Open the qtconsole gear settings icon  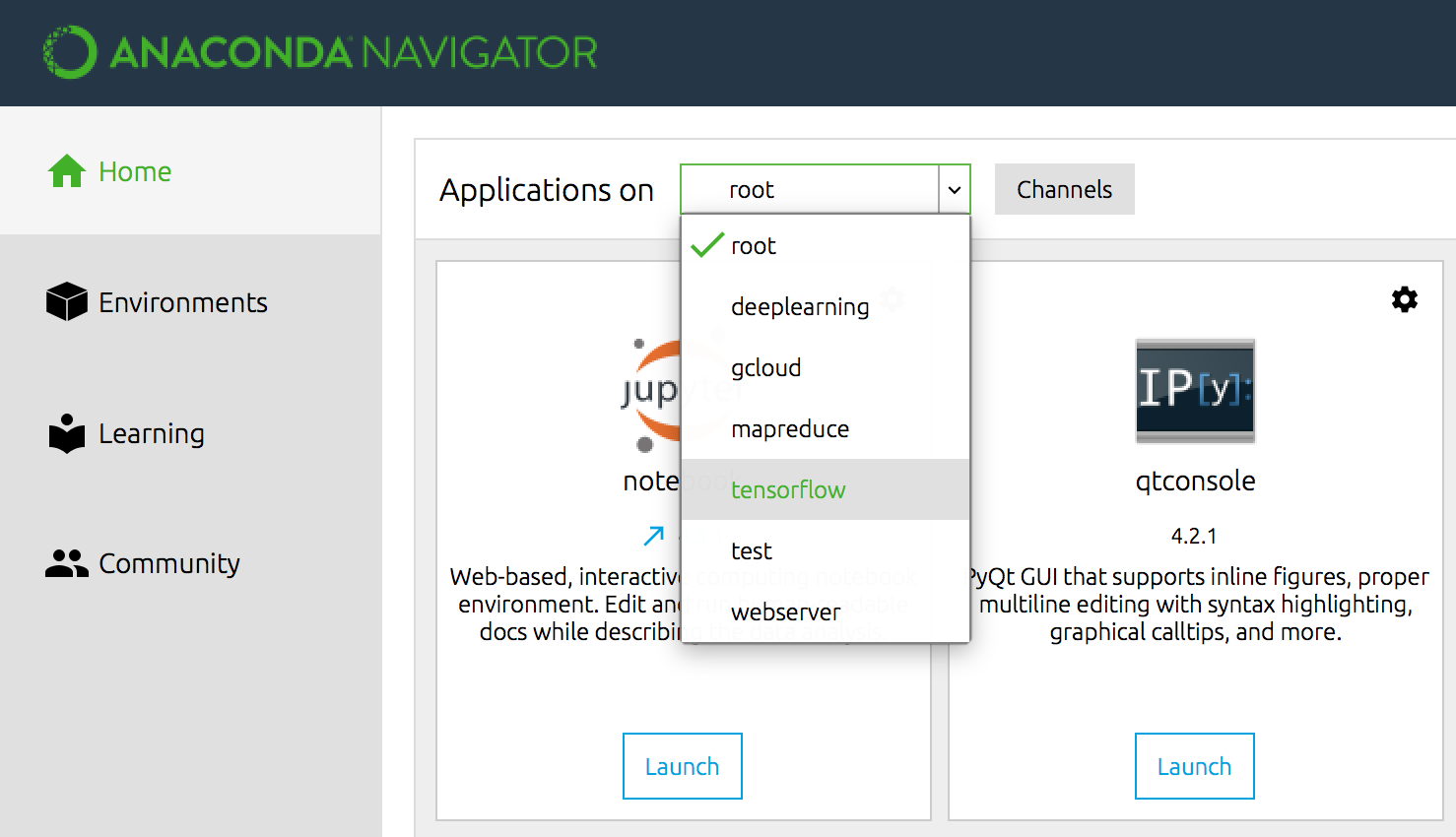pos(1405,299)
